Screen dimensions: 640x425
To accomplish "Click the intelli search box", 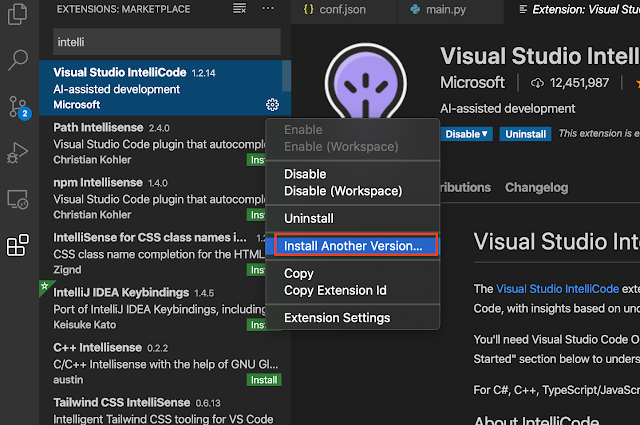I will click(x=167, y=42).
